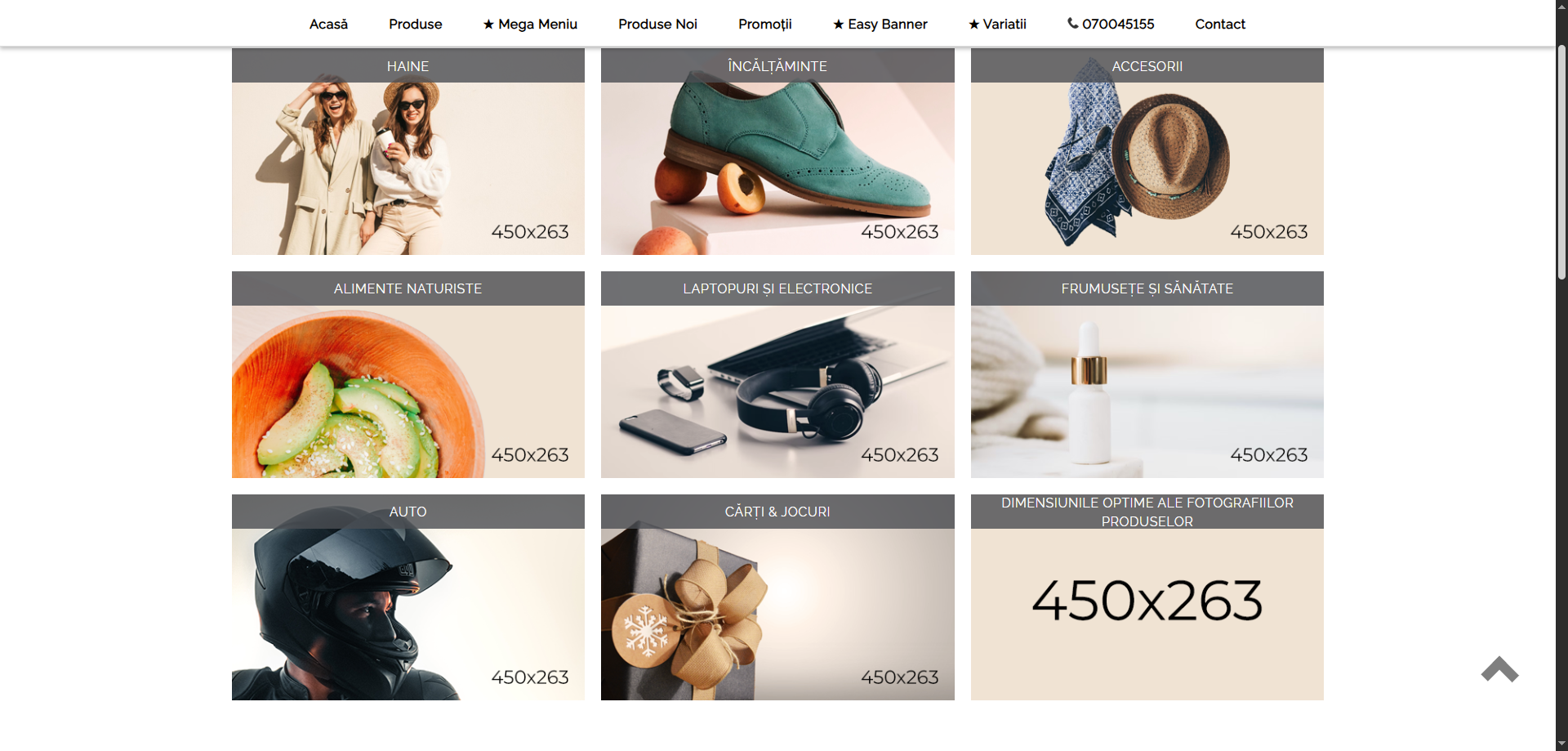Click the star icon beside Easy Banner
This screenshot has height=751, width=1568.
[x=838, y=25]
